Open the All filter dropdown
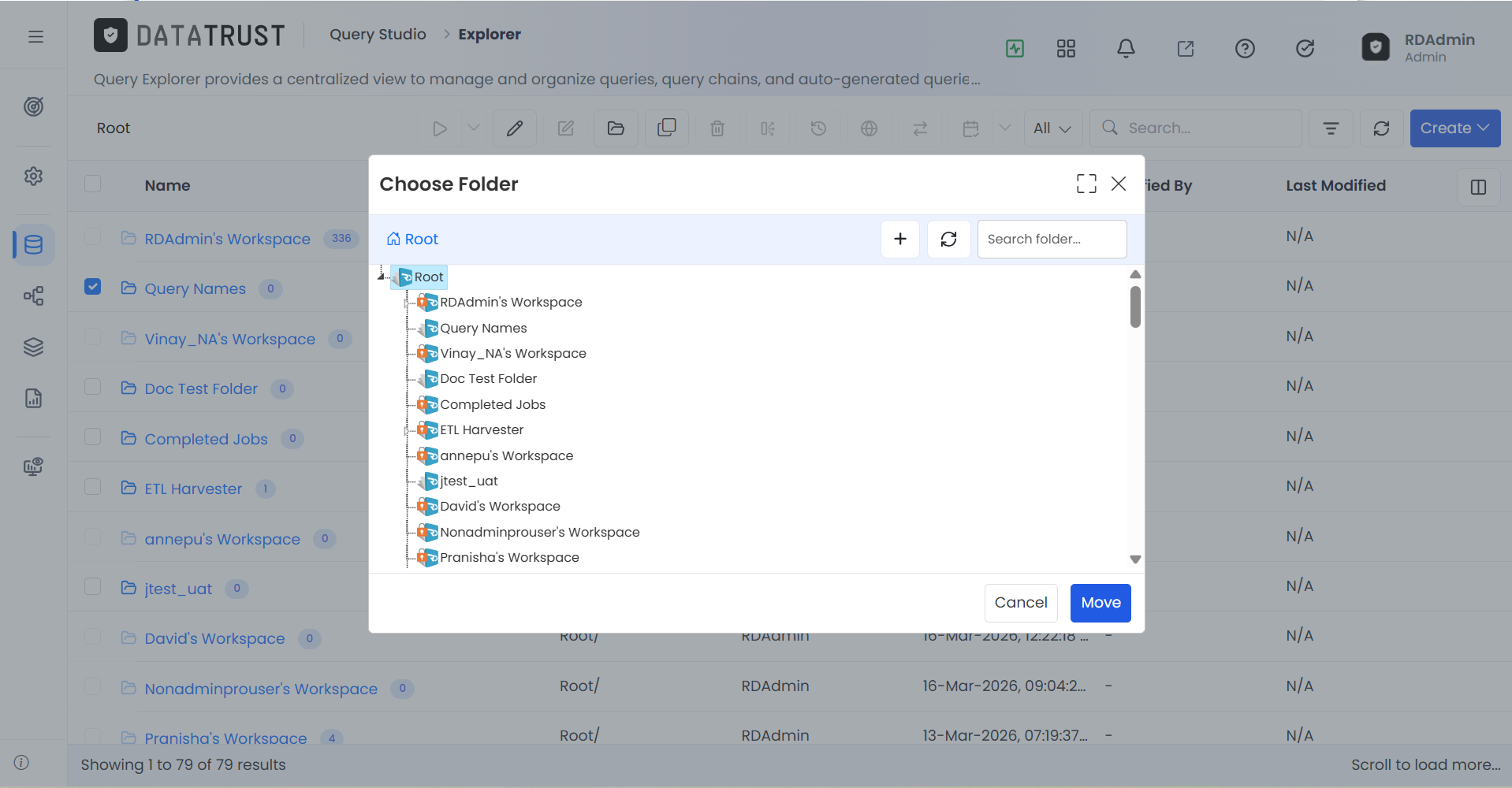Image resolution: width=1512 pixels, height=788 pixels. point(1052,128)
